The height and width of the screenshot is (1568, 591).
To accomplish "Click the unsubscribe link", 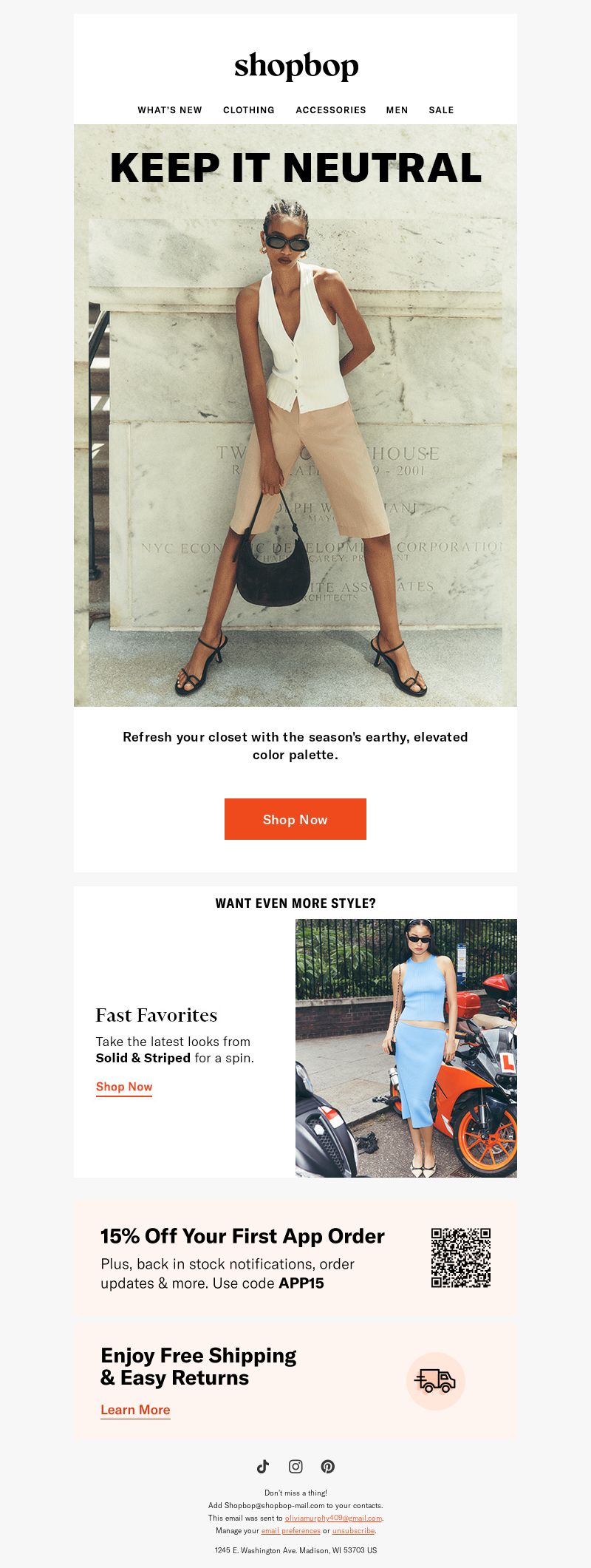I will point(353,1530).
